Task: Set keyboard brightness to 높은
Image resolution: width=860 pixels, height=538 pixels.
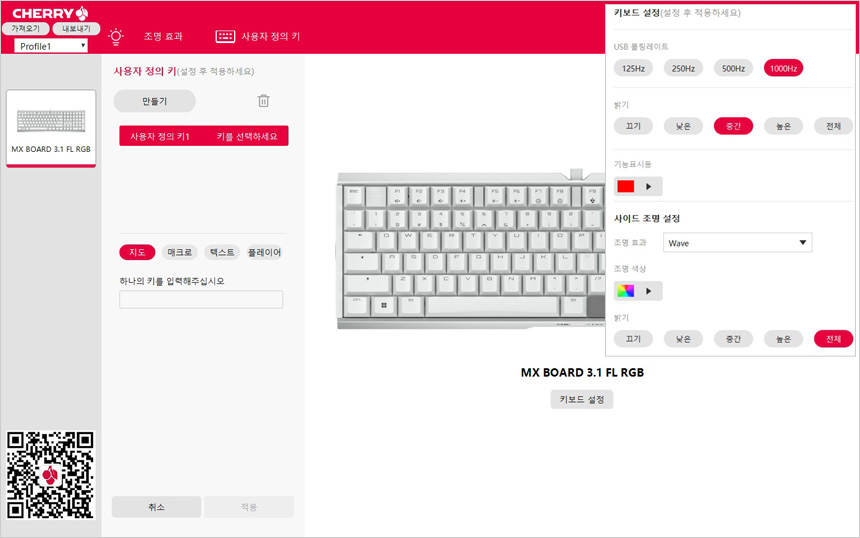Action: [x=783, y=126]
